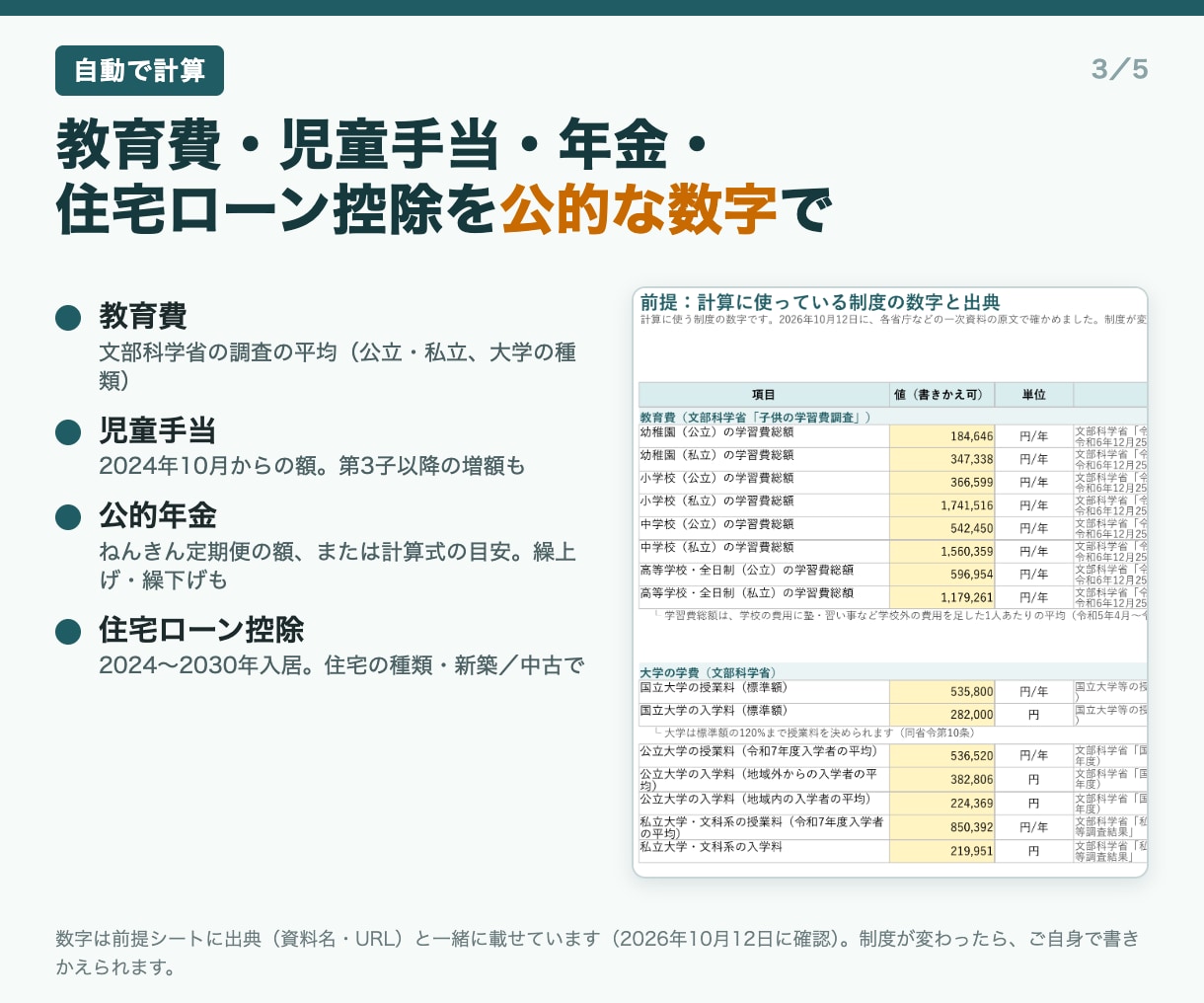
Task: Click row 国立大学の授業料(標準額)
Action: pos(893,692)
